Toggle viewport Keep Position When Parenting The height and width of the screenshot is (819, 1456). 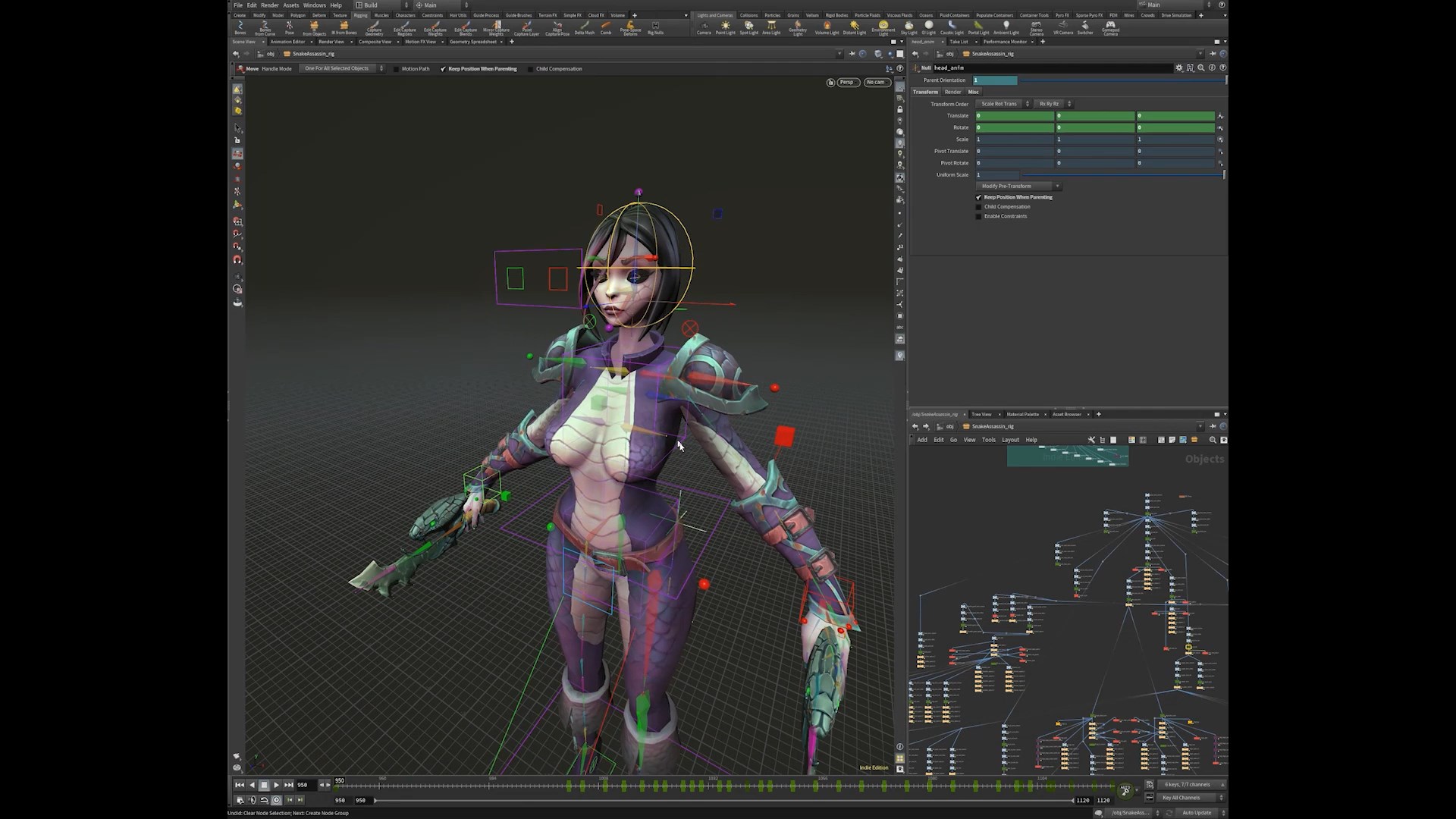click(x=443, y=69)
